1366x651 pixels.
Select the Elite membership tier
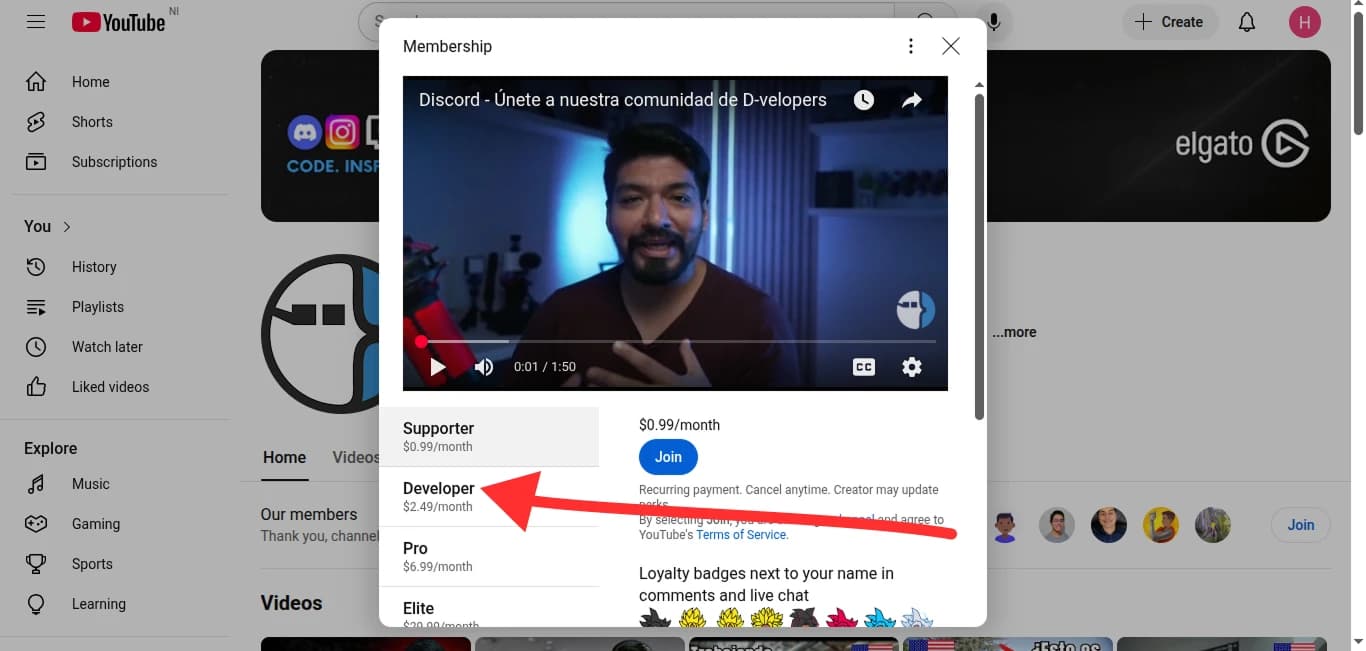(489, 608)
